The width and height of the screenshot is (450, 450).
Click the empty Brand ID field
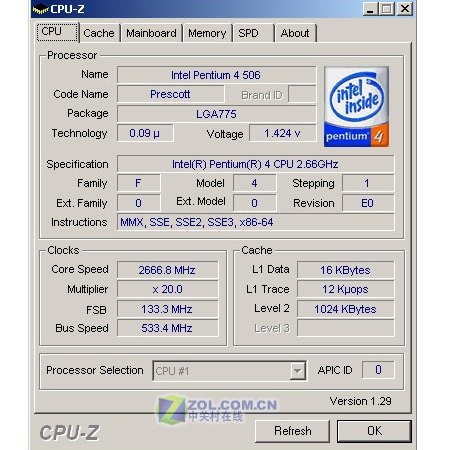[302, 94]
